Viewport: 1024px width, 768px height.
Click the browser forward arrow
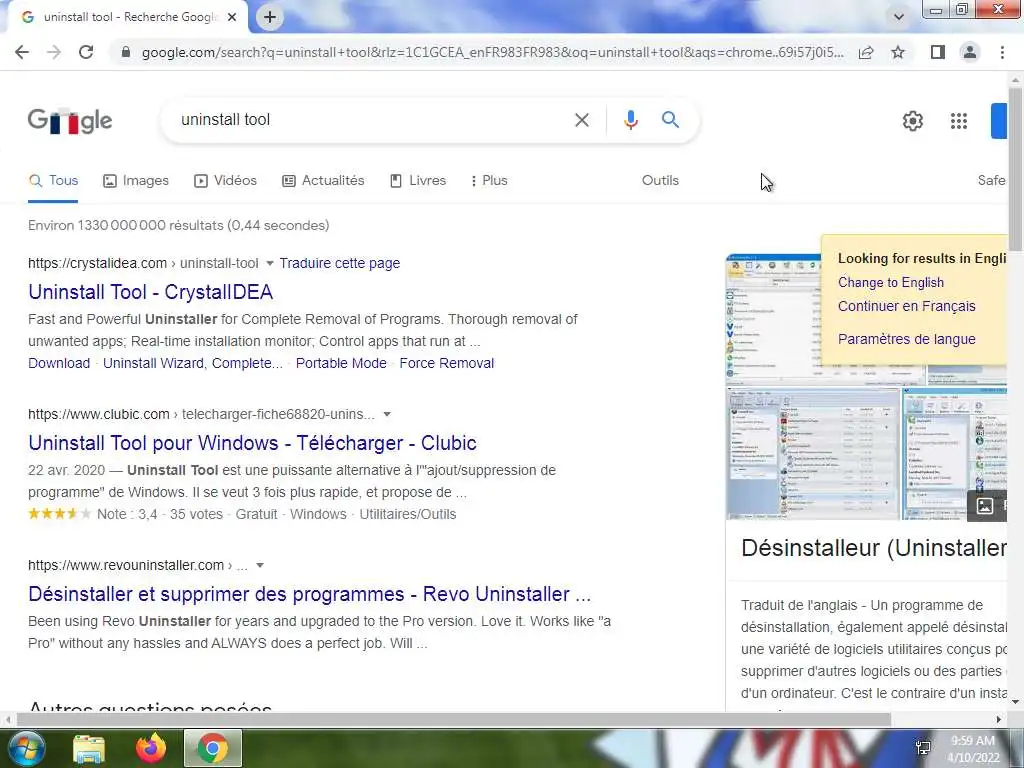(x=54, y=52)
